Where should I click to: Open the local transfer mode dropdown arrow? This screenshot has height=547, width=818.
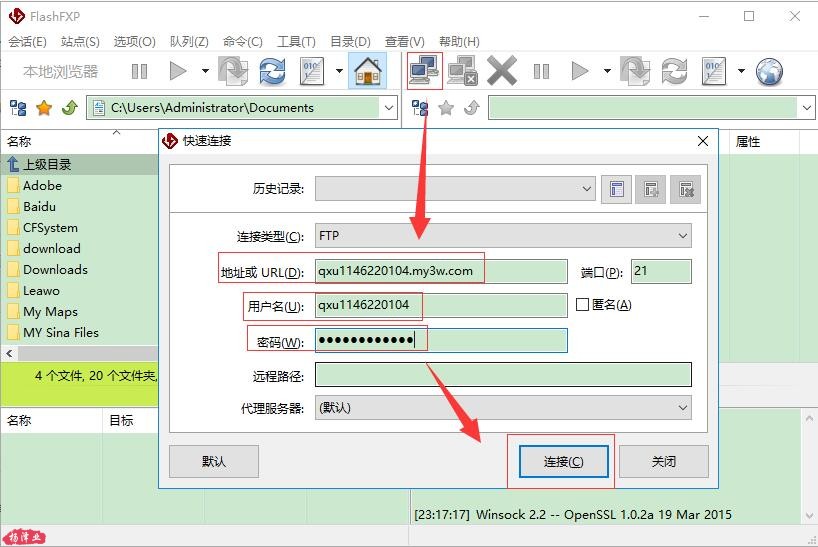pos(339,71)
